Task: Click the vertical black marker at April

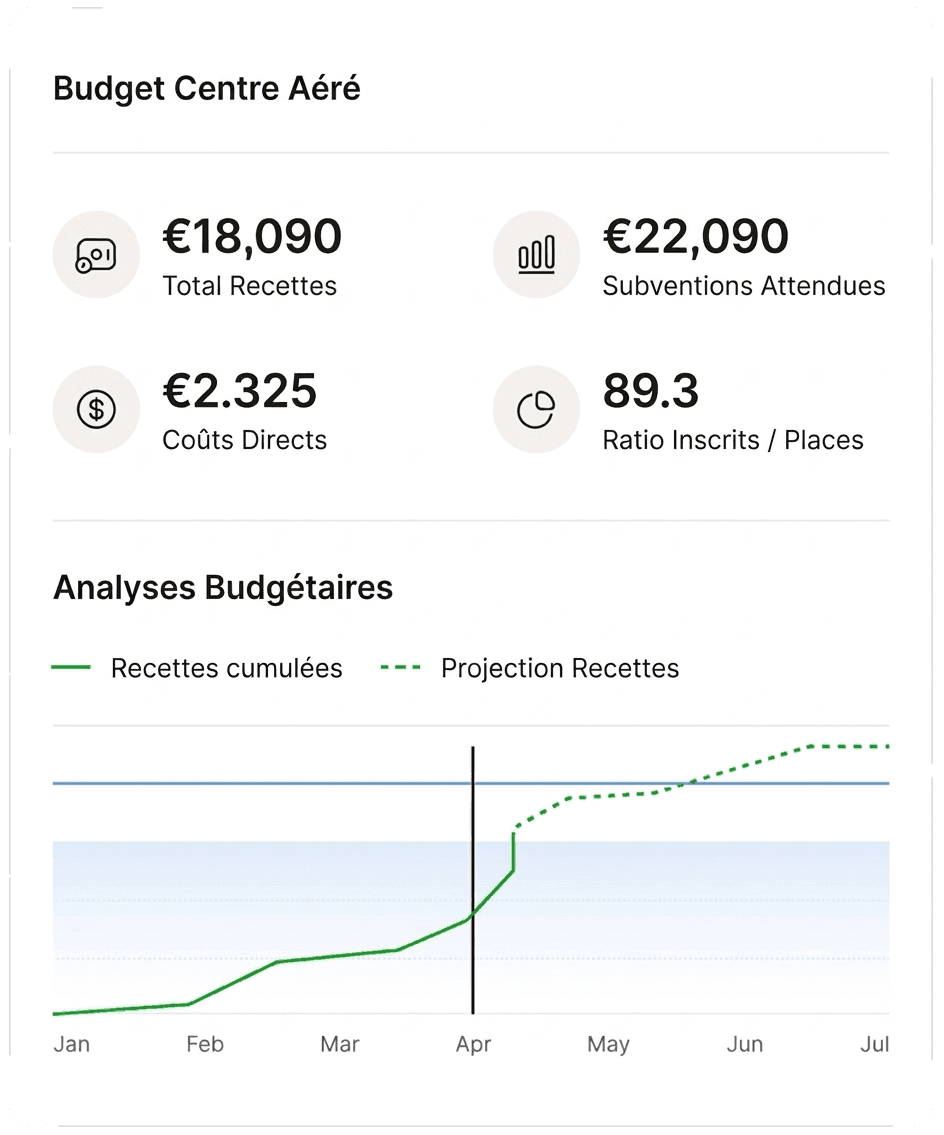Action: (473, 880)
